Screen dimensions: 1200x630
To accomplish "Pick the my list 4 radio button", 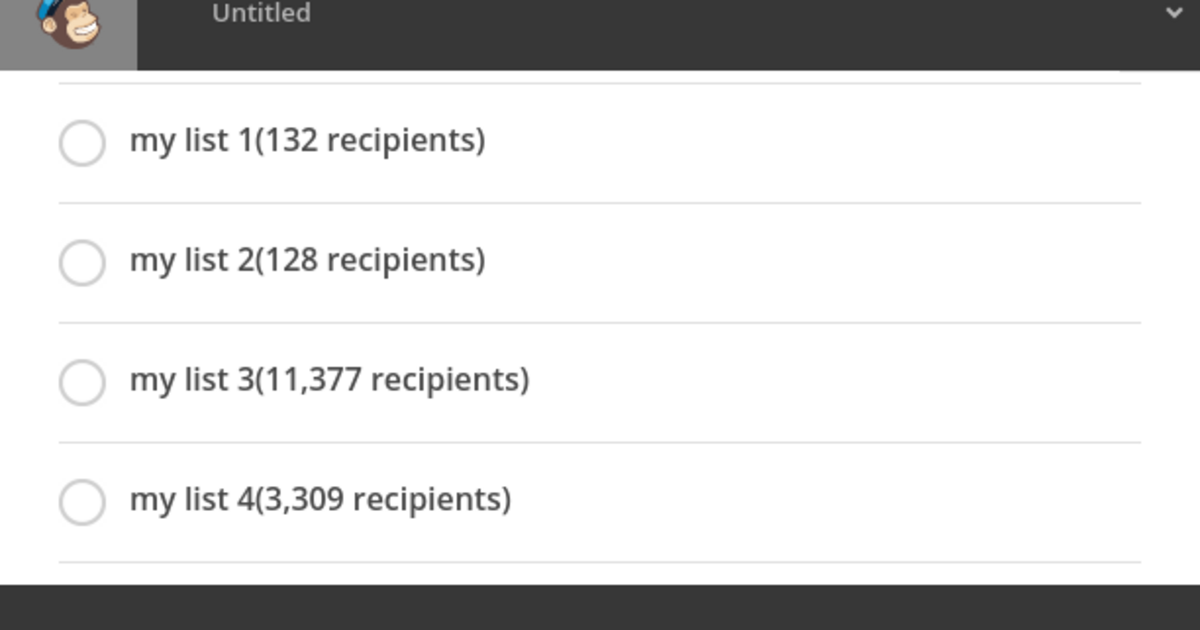I will pyautogui.click(x=82, y=502).
